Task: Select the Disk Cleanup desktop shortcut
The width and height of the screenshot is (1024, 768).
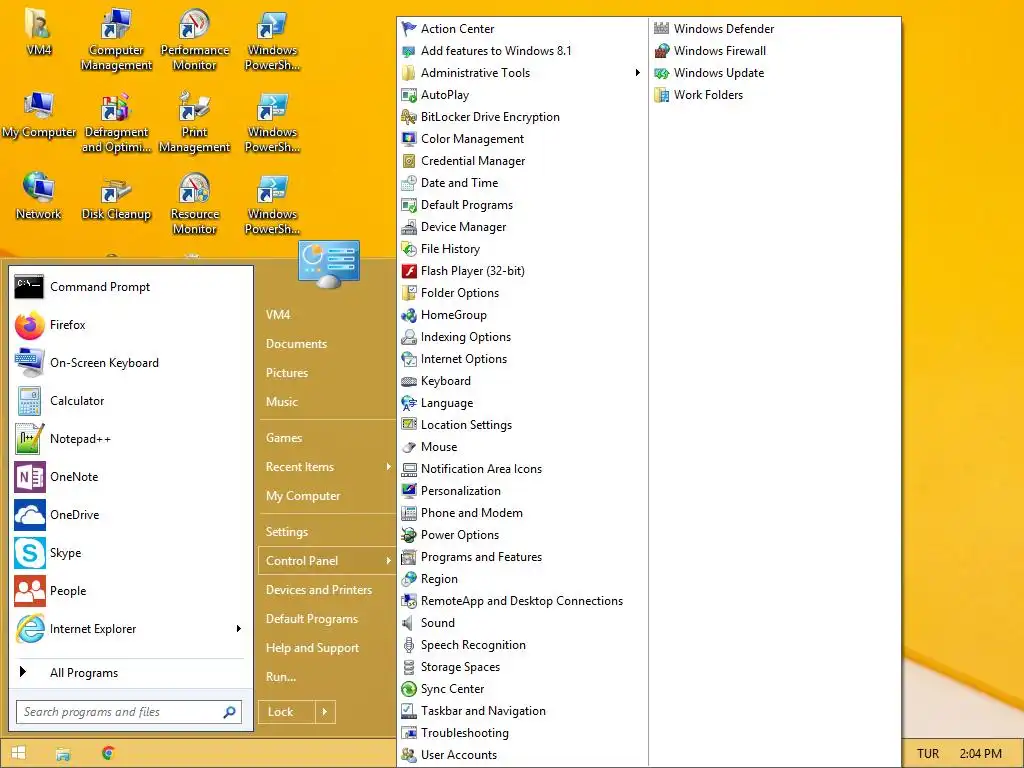Action: point(116,199)
